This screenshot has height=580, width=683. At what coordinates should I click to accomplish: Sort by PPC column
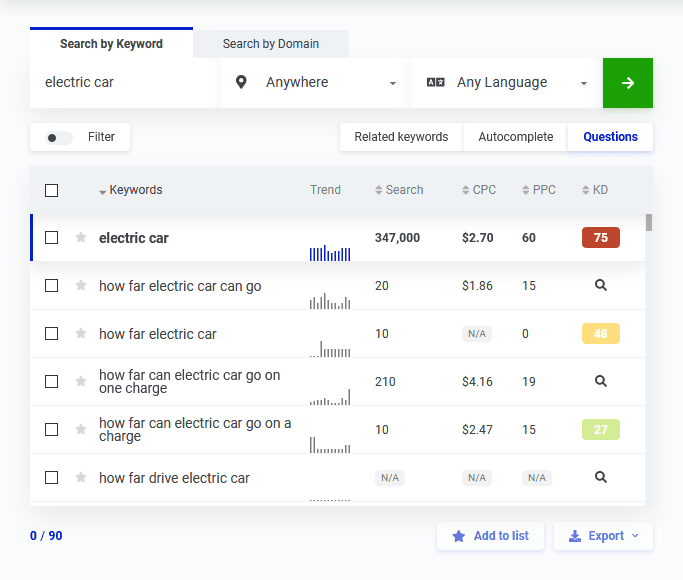[539, 190]
